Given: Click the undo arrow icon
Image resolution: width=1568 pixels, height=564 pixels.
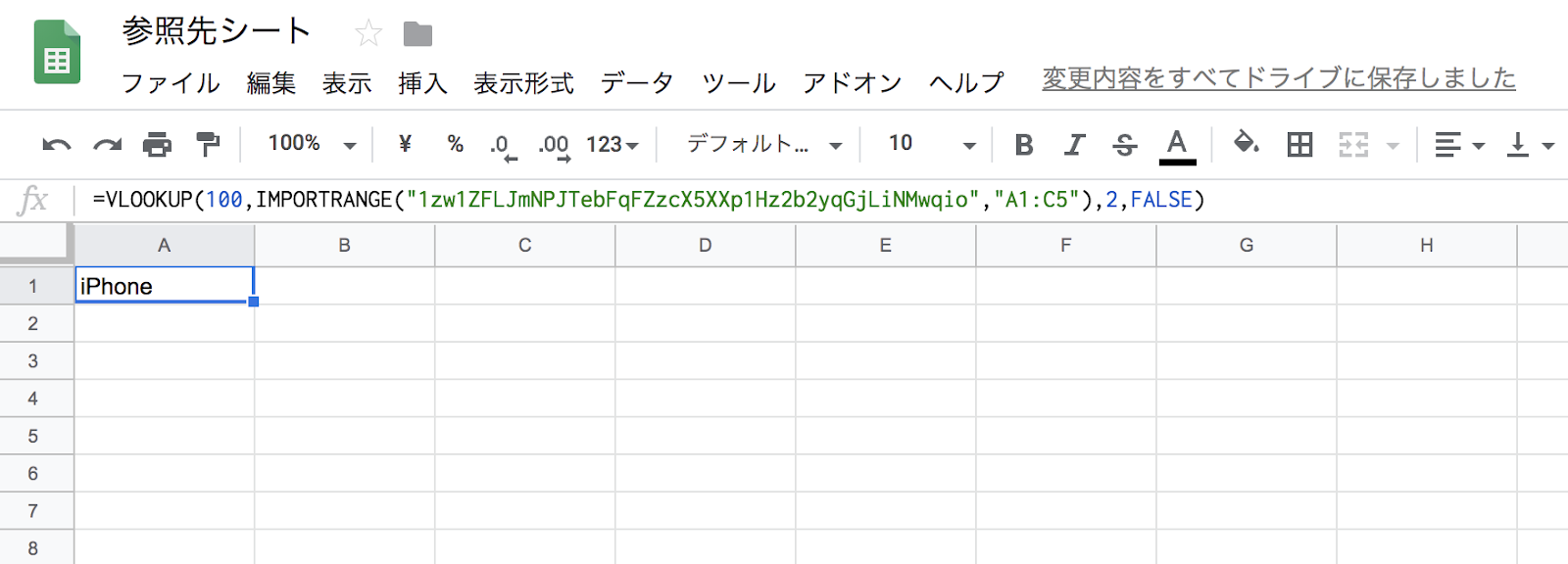Looking at the screenshot, I should 57,145.
